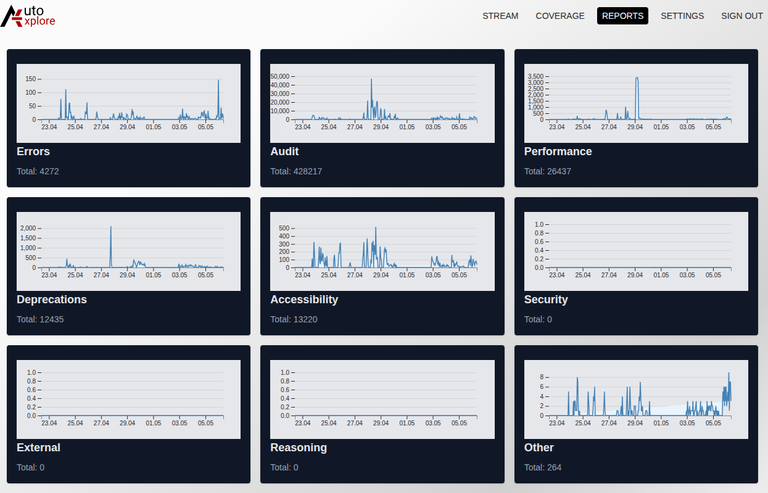Click the Accessibility chart graph
The image size is (768, 493).
pyautogui.click(x=382, y=250)
